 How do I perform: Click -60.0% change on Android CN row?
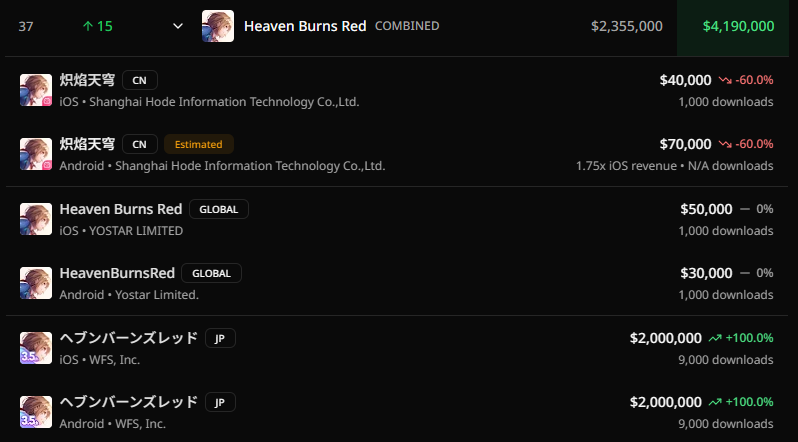[x=754, y=144]
